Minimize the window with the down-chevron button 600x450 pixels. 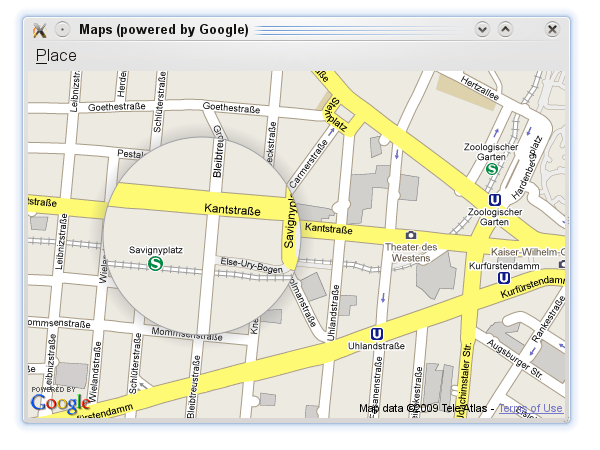483,30
